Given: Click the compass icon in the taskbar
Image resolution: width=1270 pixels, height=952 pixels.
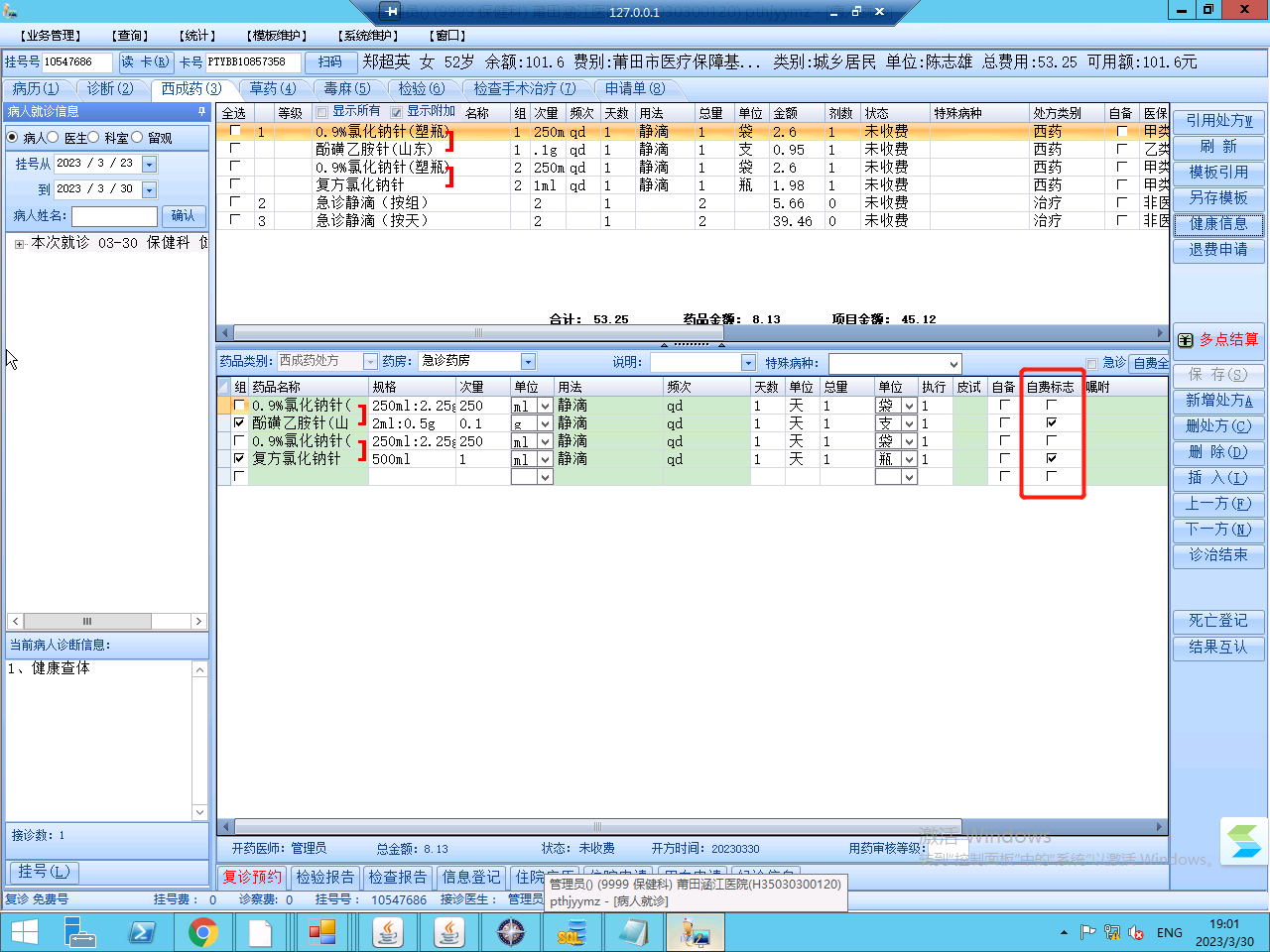Looking at the screenshot, I should tap(511, 933).
